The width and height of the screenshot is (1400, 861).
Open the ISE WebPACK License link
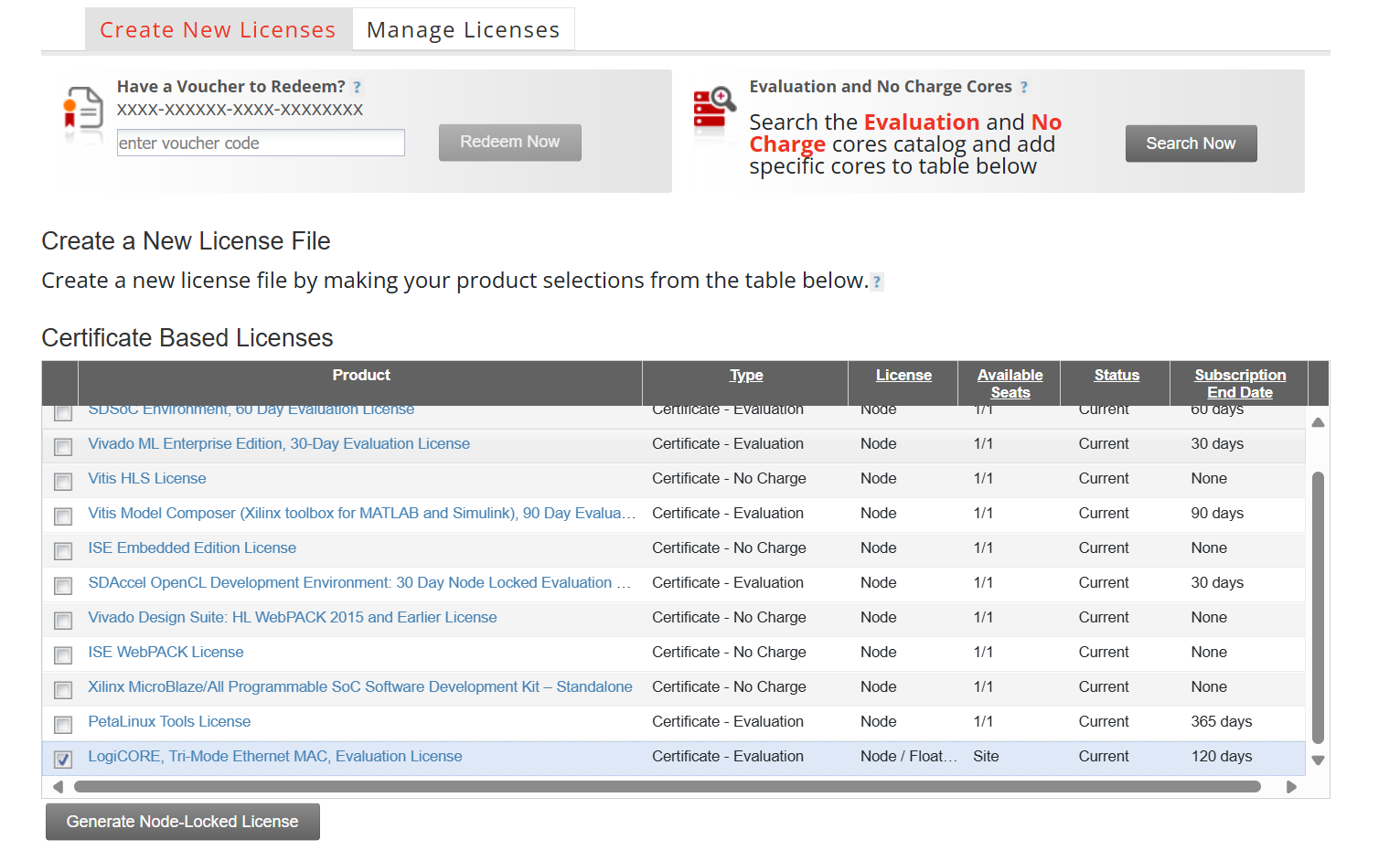[x=166, y=652]
